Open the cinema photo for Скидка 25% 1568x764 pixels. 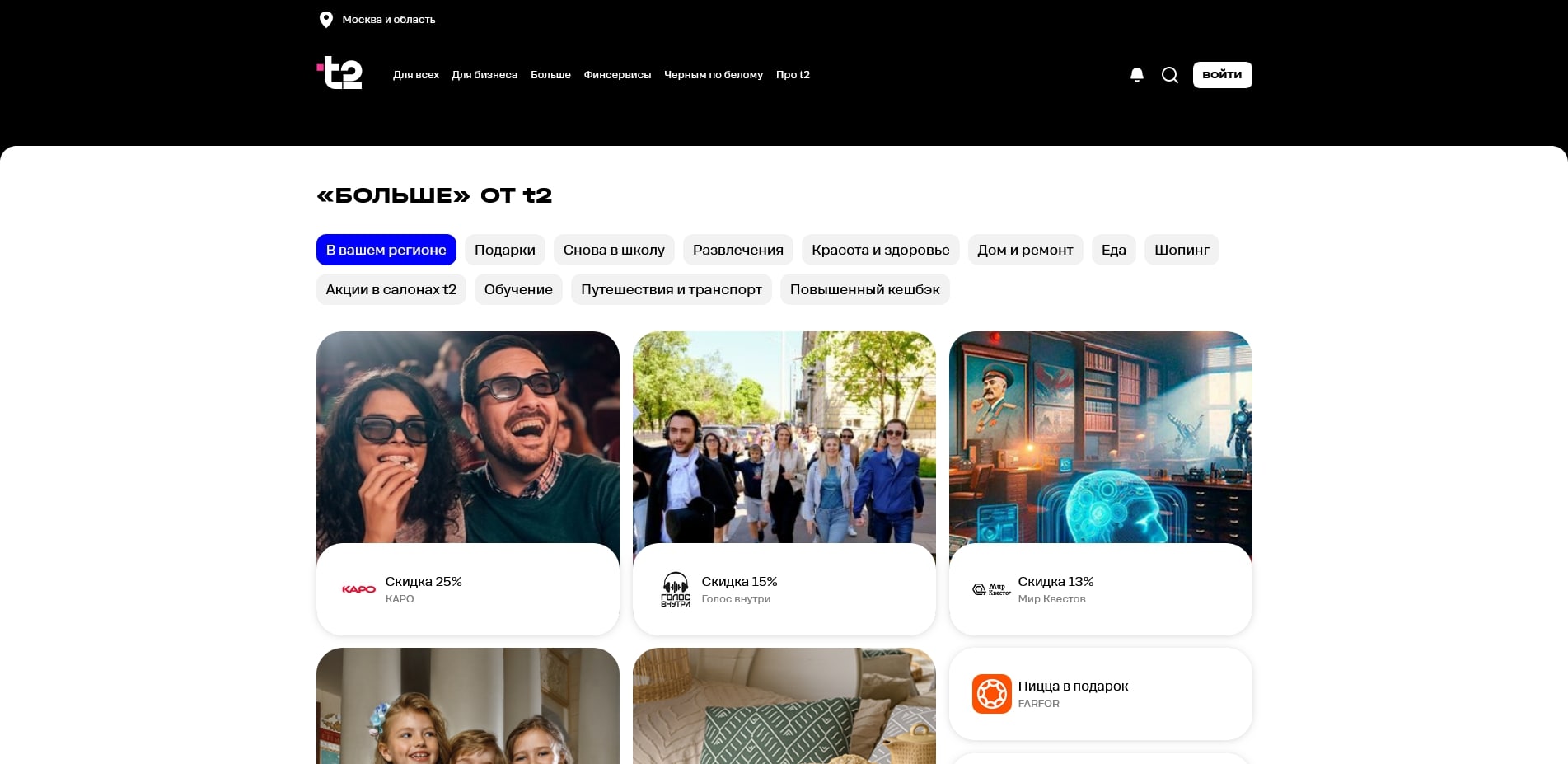click(467, 437)
